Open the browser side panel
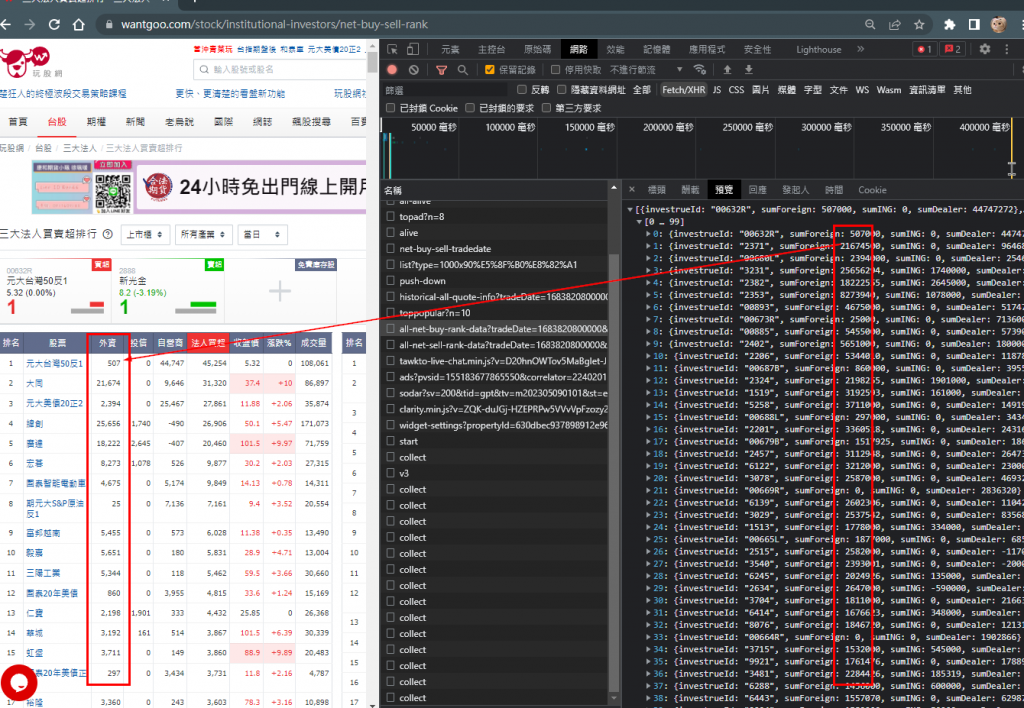Image resolution: width=1024 pixels, height=708 pixels. [974, 25]
